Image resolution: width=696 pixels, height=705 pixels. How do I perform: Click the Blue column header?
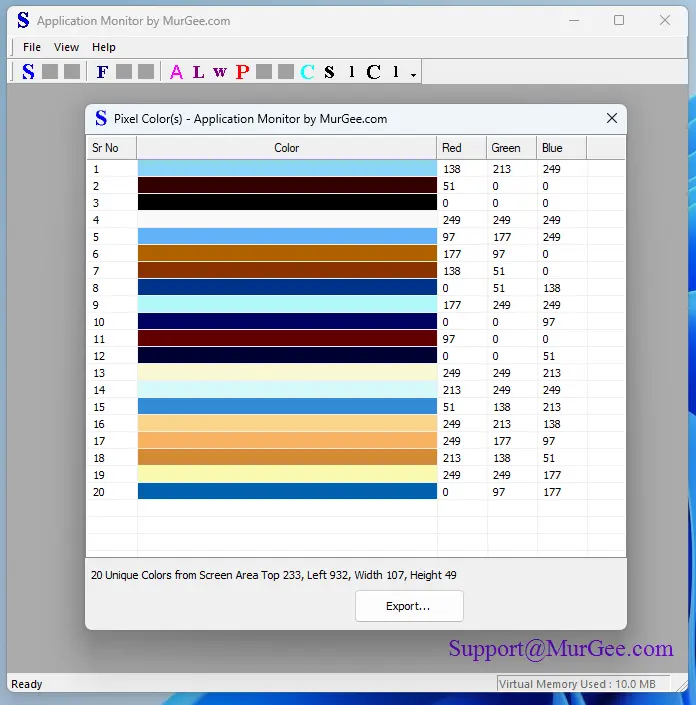click(x=562, y=148)
